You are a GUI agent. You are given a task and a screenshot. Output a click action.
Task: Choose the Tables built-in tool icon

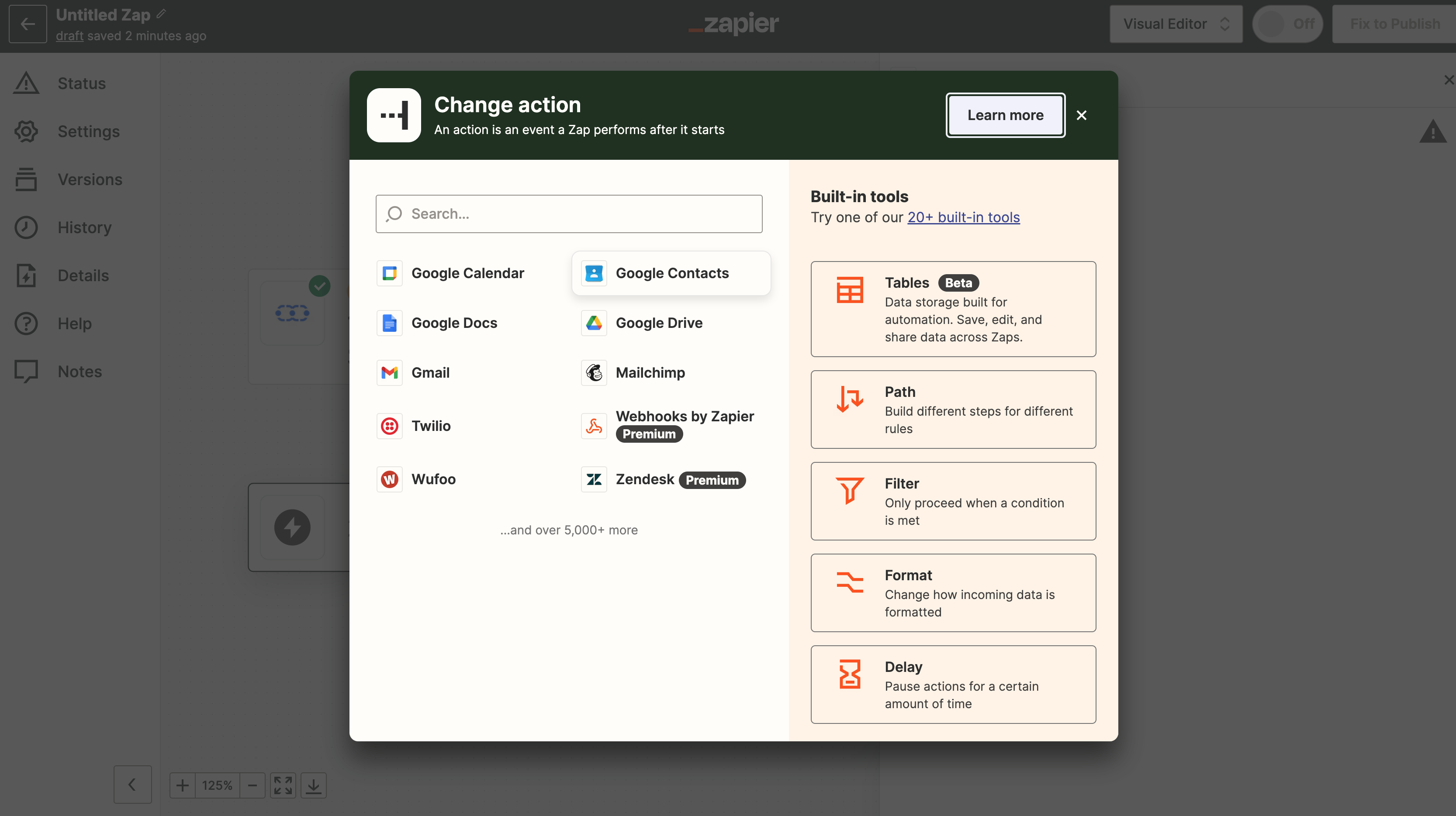pos(850,290)
